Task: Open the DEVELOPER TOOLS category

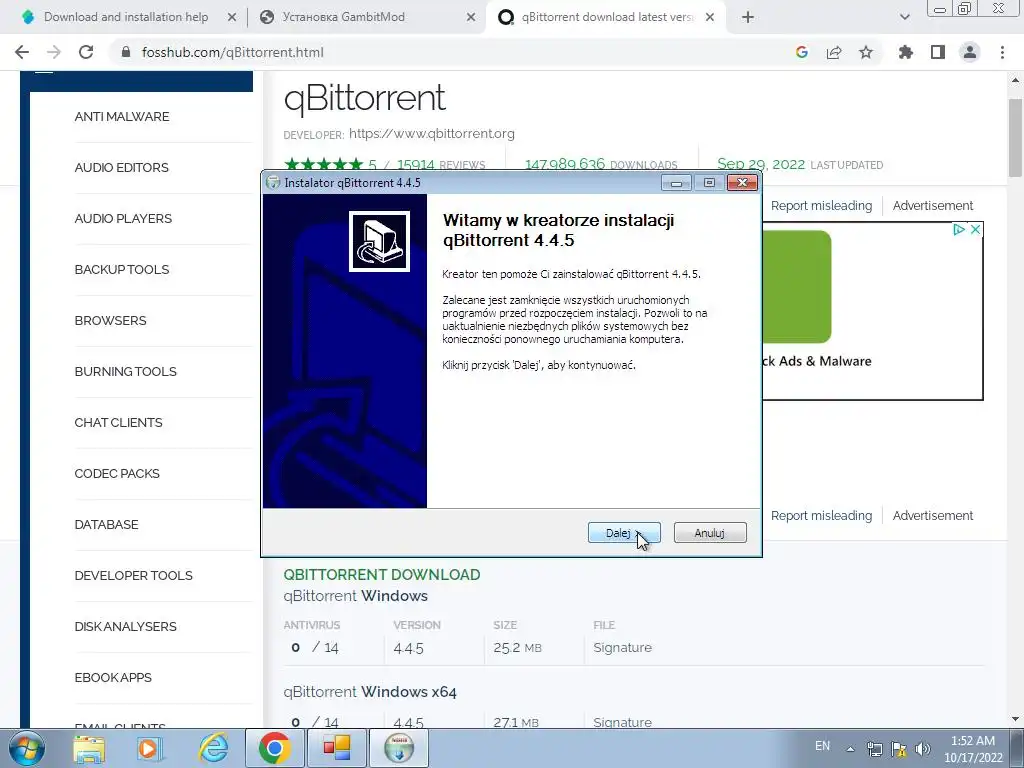Action: pos(133,575)
